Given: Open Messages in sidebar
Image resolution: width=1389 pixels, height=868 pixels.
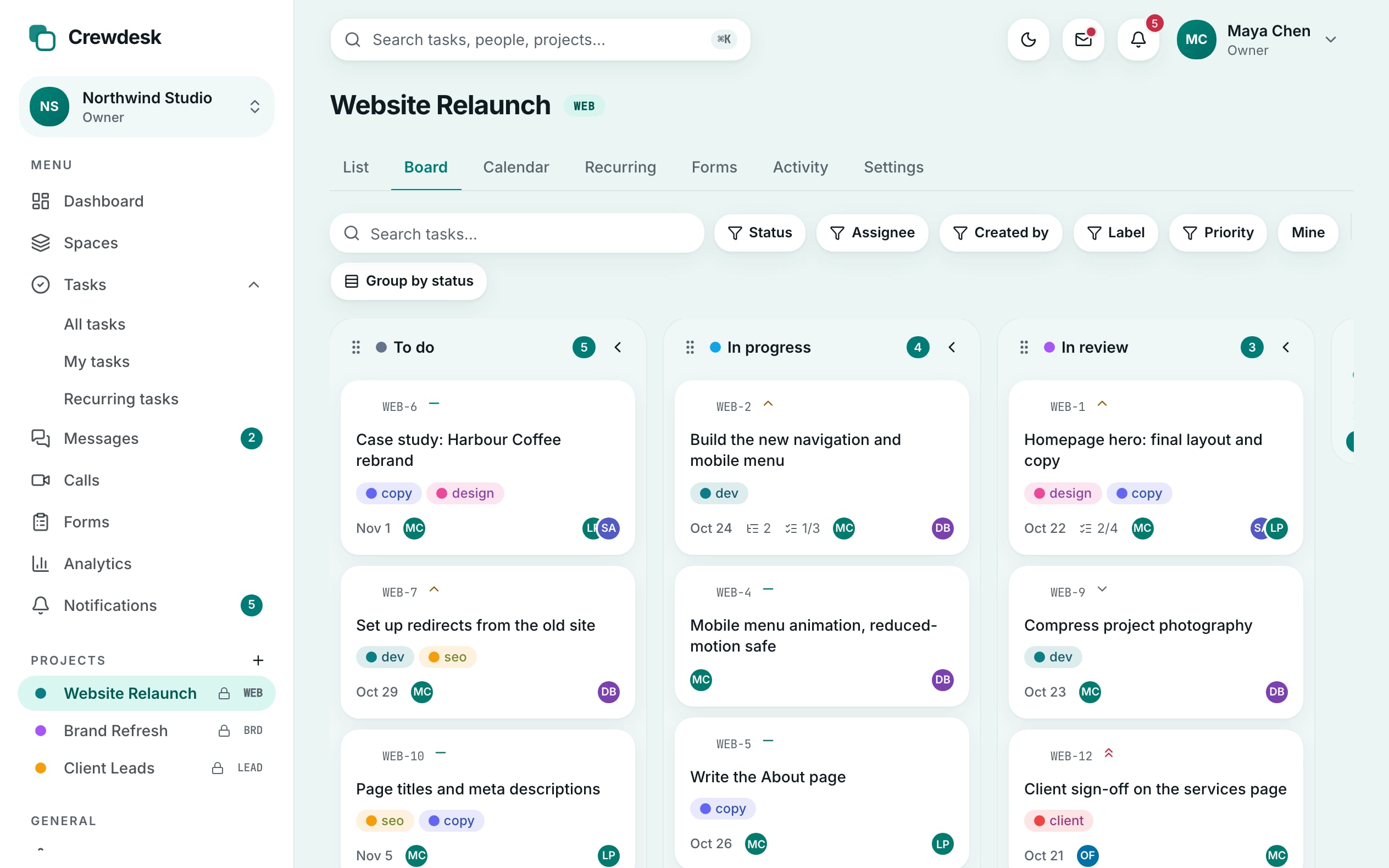Looking at the screenshot, I should point(146,438).
